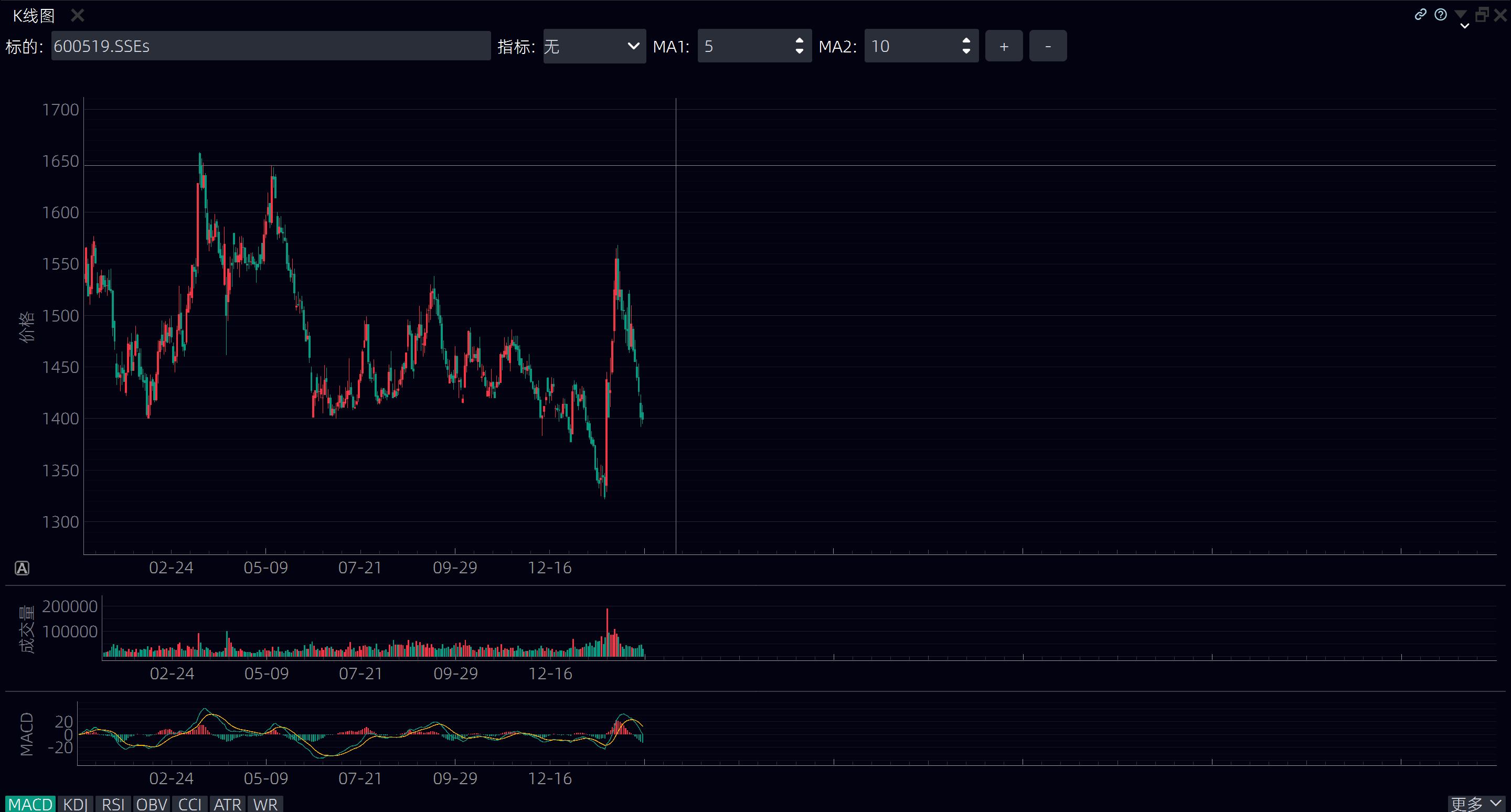Decrease MA2 value with down arrow
Image resolution: width=1511 pixels, height=812 pixels.
(x=966, y=51)
